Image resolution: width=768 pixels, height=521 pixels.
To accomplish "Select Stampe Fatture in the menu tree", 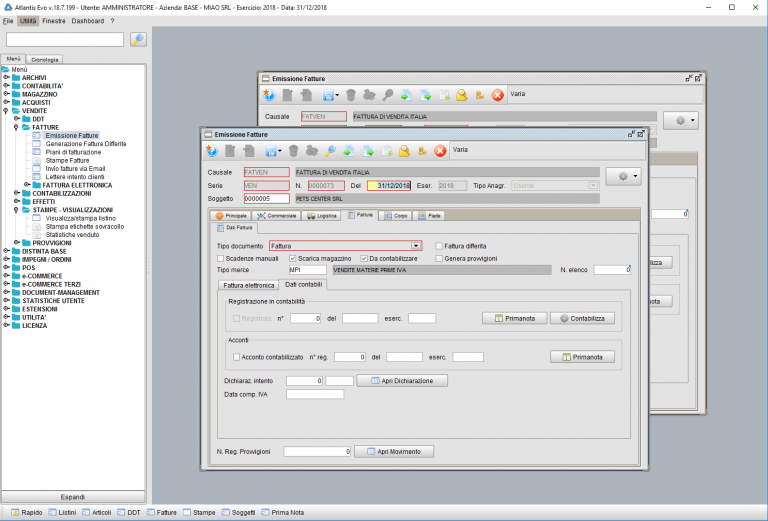I will (x=67, y=160).
